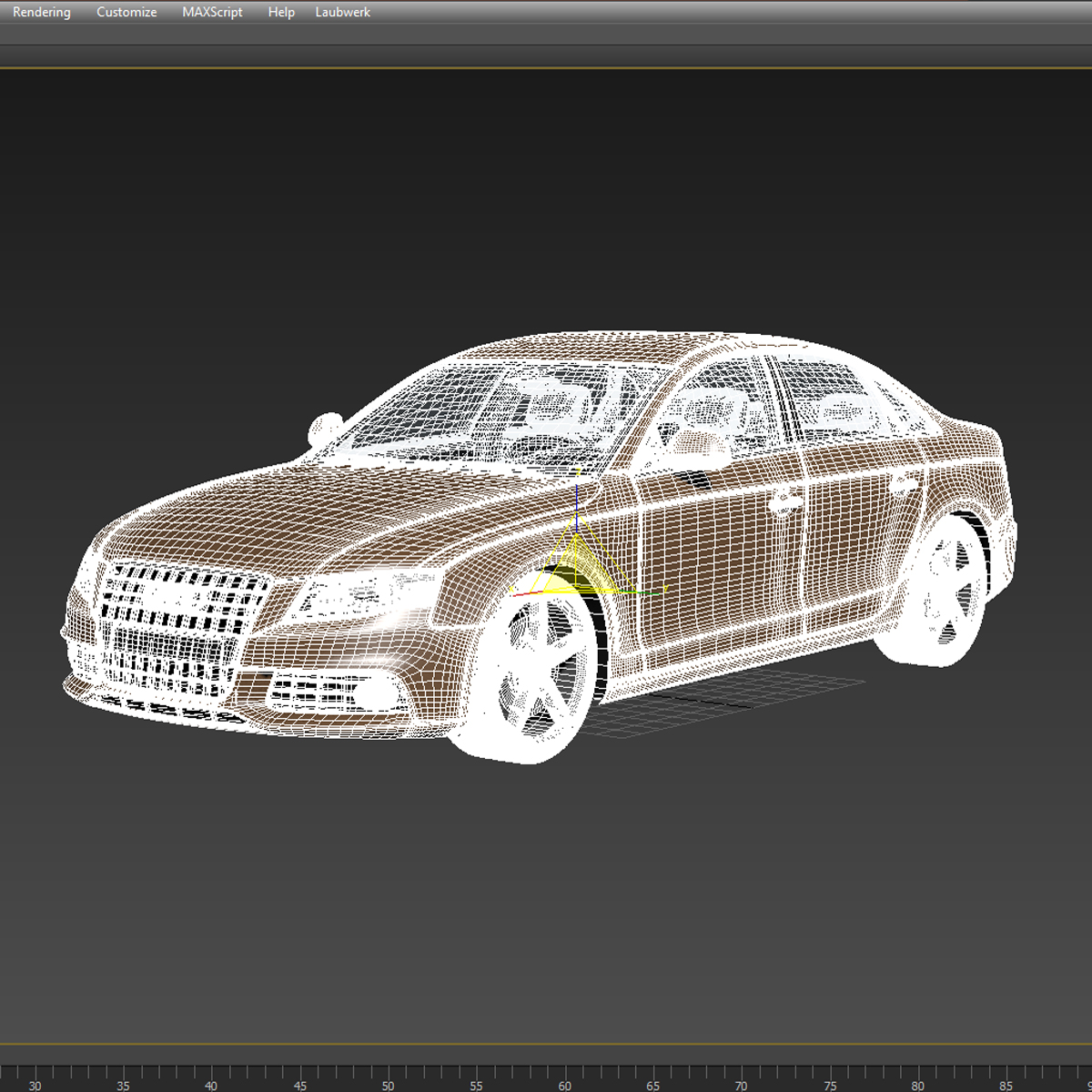Jump to frame 85 on the timeline
This screenshot has width=1092, height=1092.
pyautogui.click(x=1006, y=1083)
